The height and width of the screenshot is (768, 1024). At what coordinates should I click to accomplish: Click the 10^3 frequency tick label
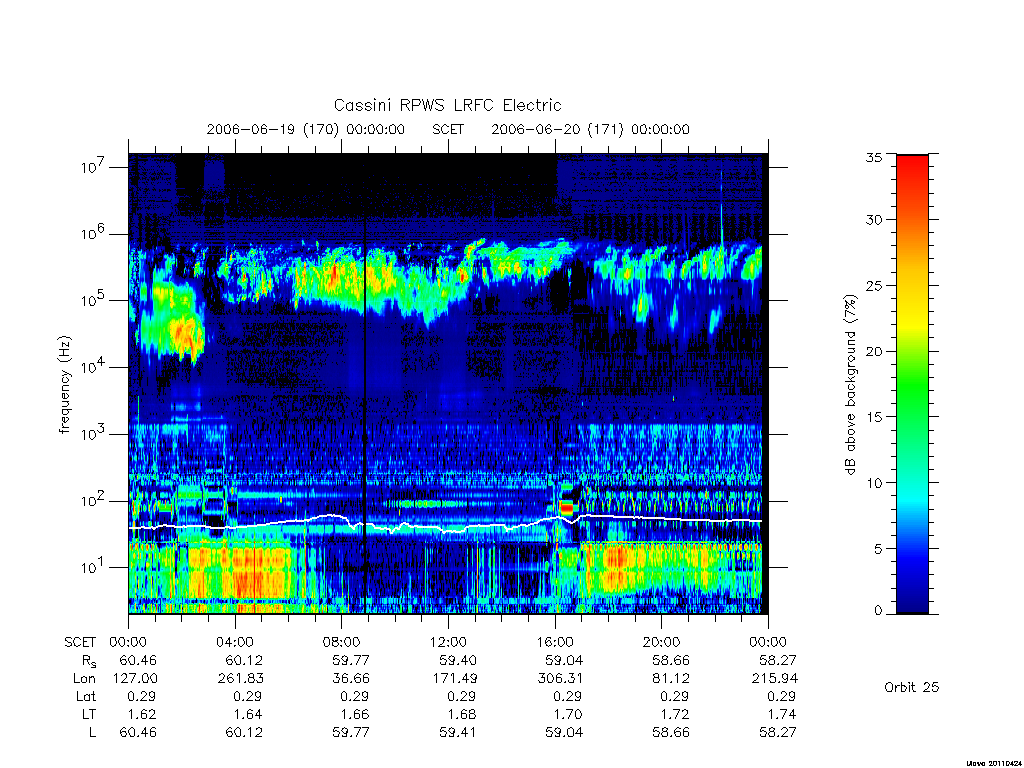[x=95, y=433]
